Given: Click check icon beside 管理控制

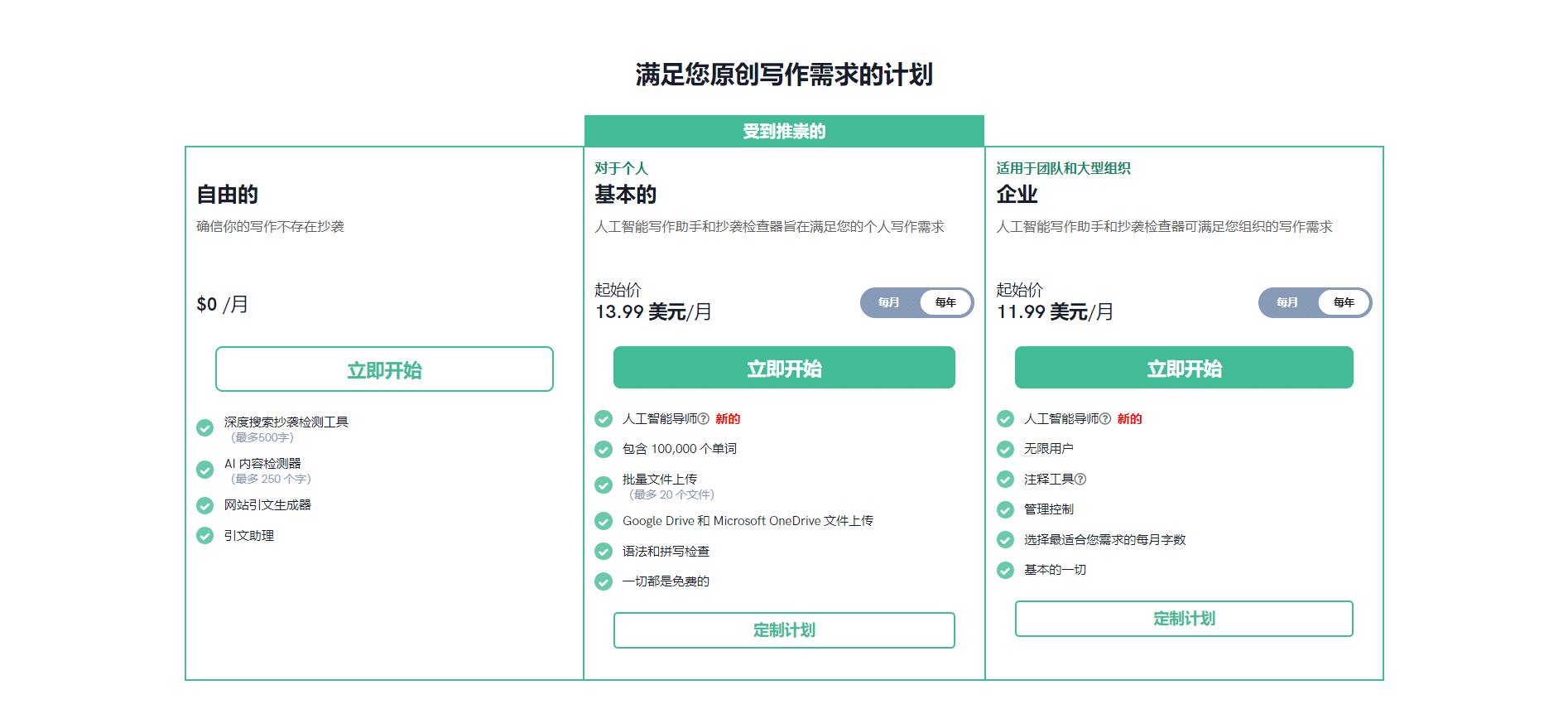Looking at the screenshot, I should [x=1005, y=509].
